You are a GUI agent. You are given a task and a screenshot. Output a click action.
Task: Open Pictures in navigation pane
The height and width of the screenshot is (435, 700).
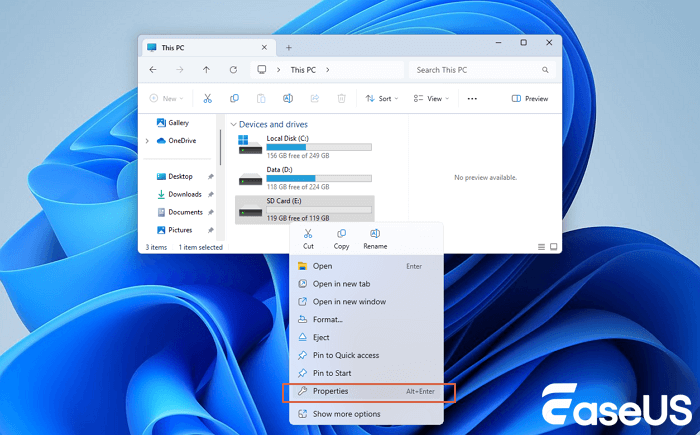[175, 230]
